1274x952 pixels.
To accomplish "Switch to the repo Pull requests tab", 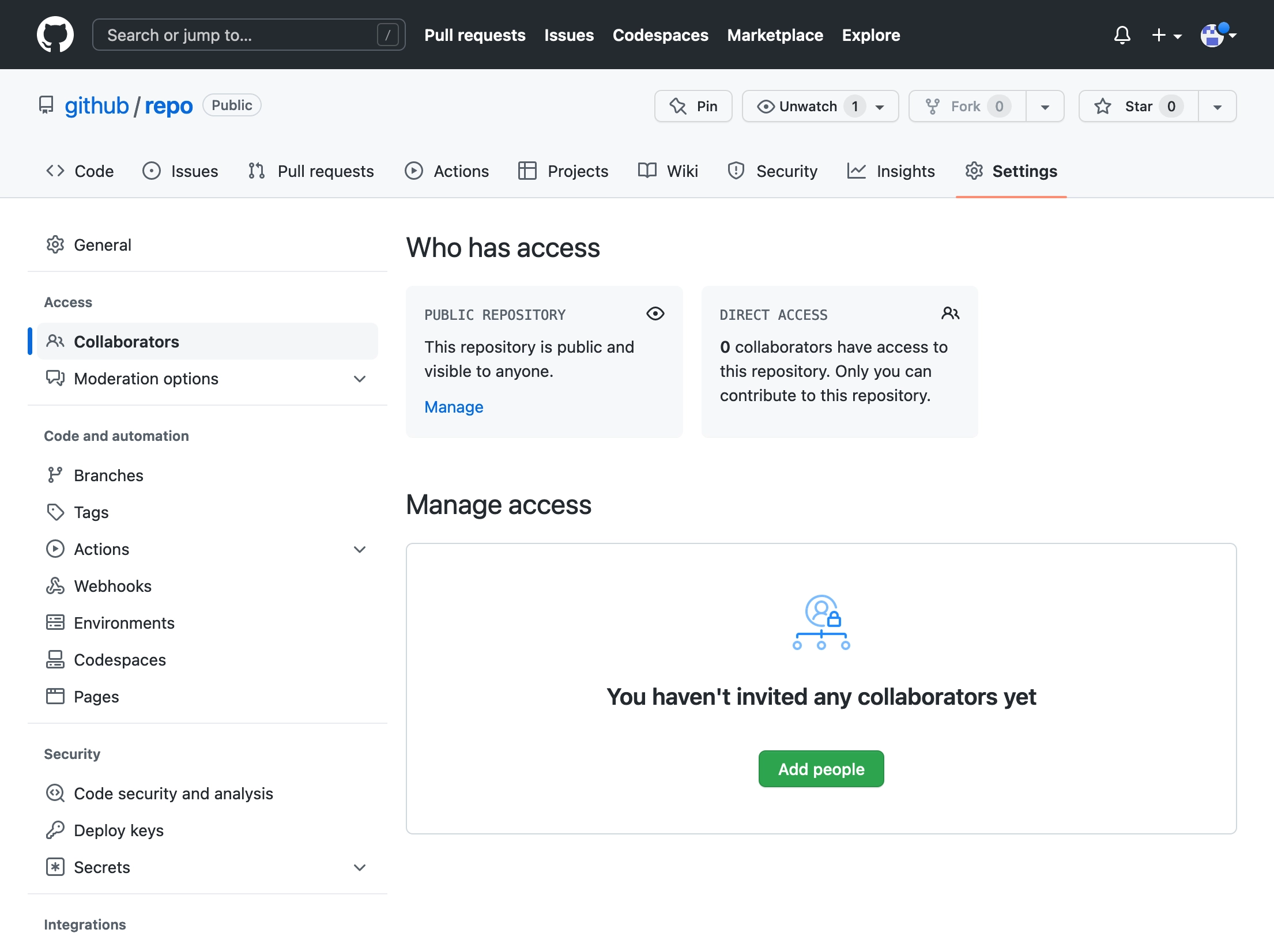I will click(x=311, y=171).
